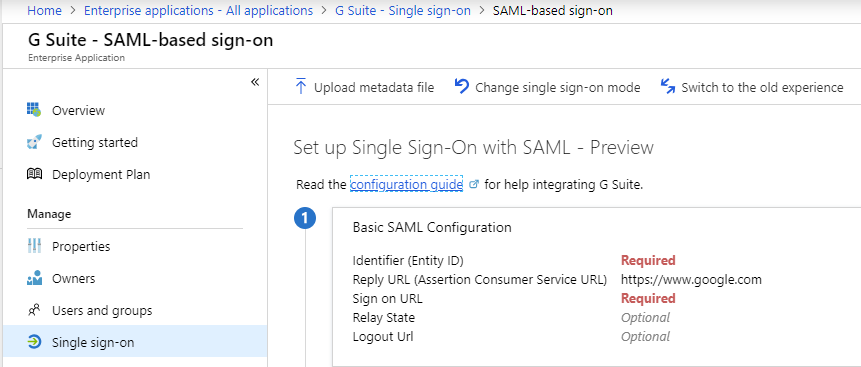Navigate to Enterprise applications - All applications breadcrumb
Screen dimensions: 861x367
pos(198,10)
